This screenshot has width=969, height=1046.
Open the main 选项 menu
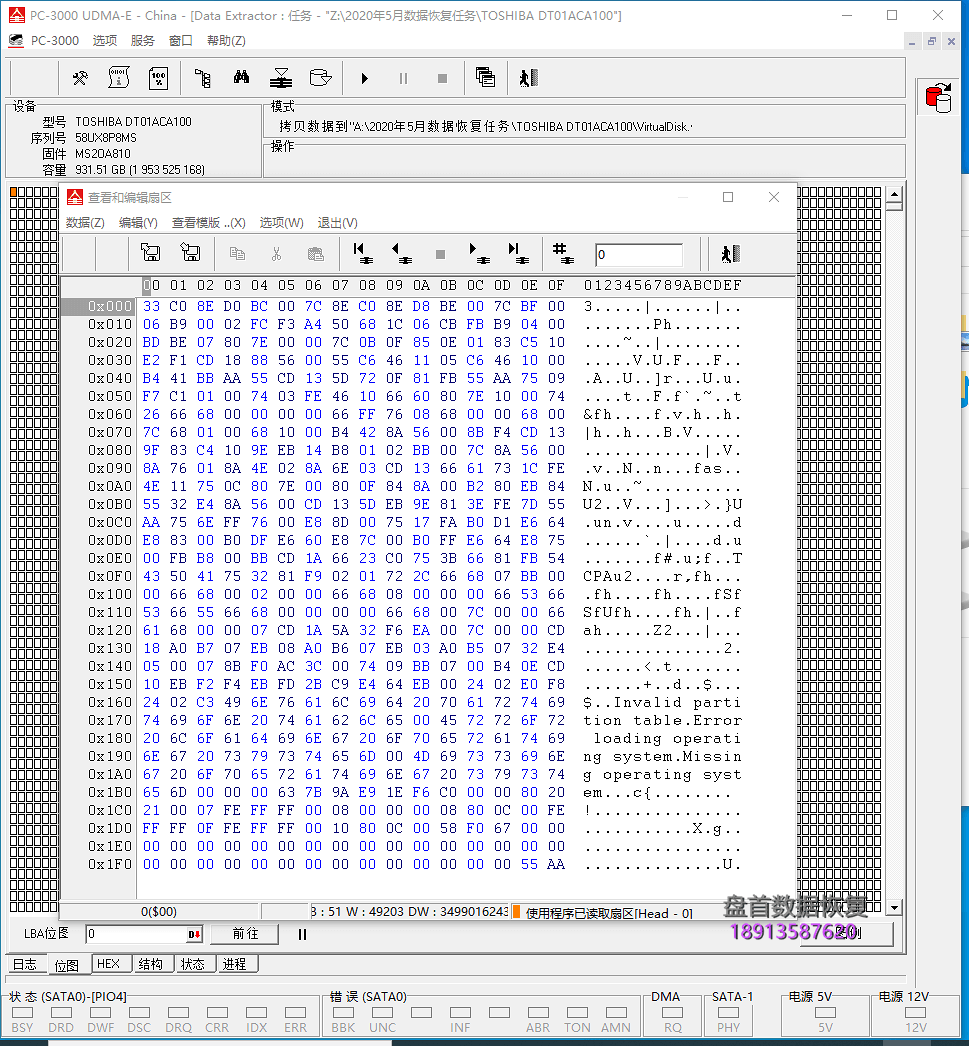[105, 41]
